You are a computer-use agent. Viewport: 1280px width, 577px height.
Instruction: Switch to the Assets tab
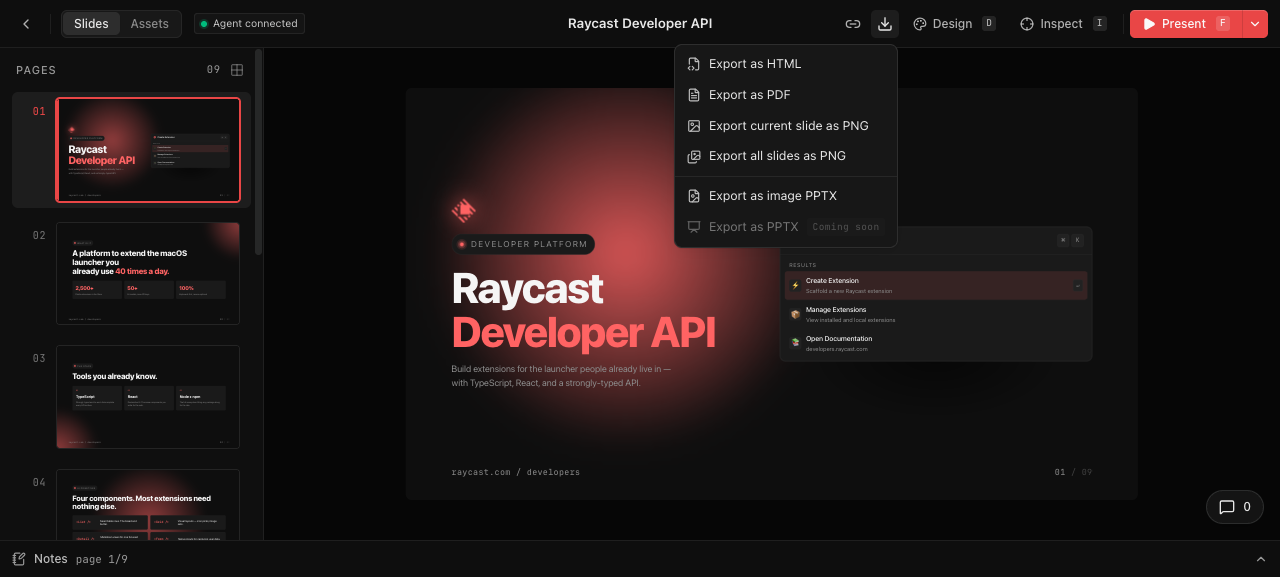click(150, 24)
